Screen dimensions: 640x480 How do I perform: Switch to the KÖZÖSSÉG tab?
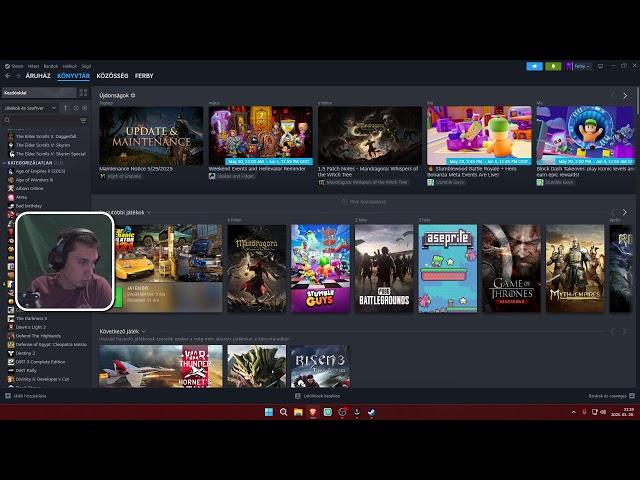coord(112,76)
